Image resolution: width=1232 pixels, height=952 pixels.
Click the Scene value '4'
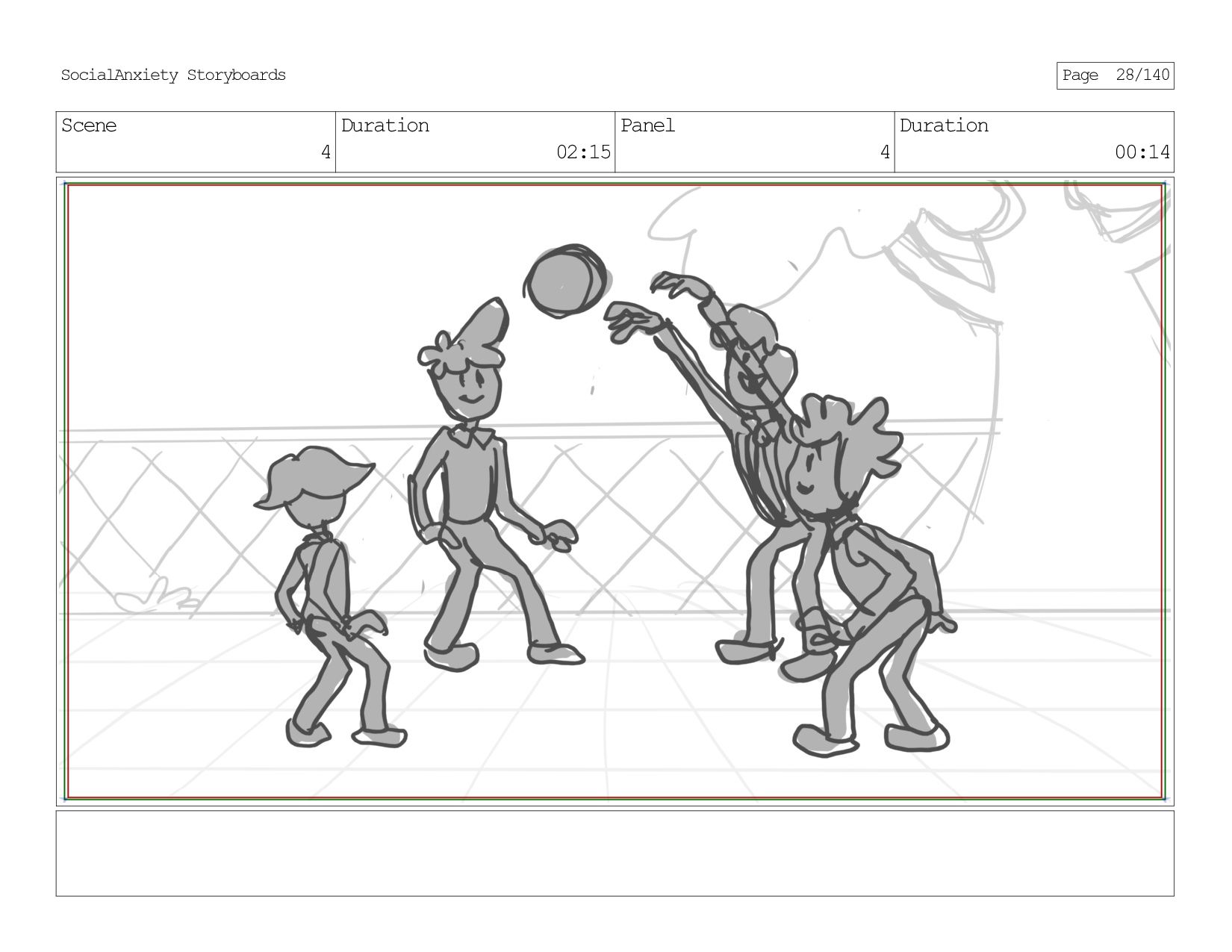point(326,152)
